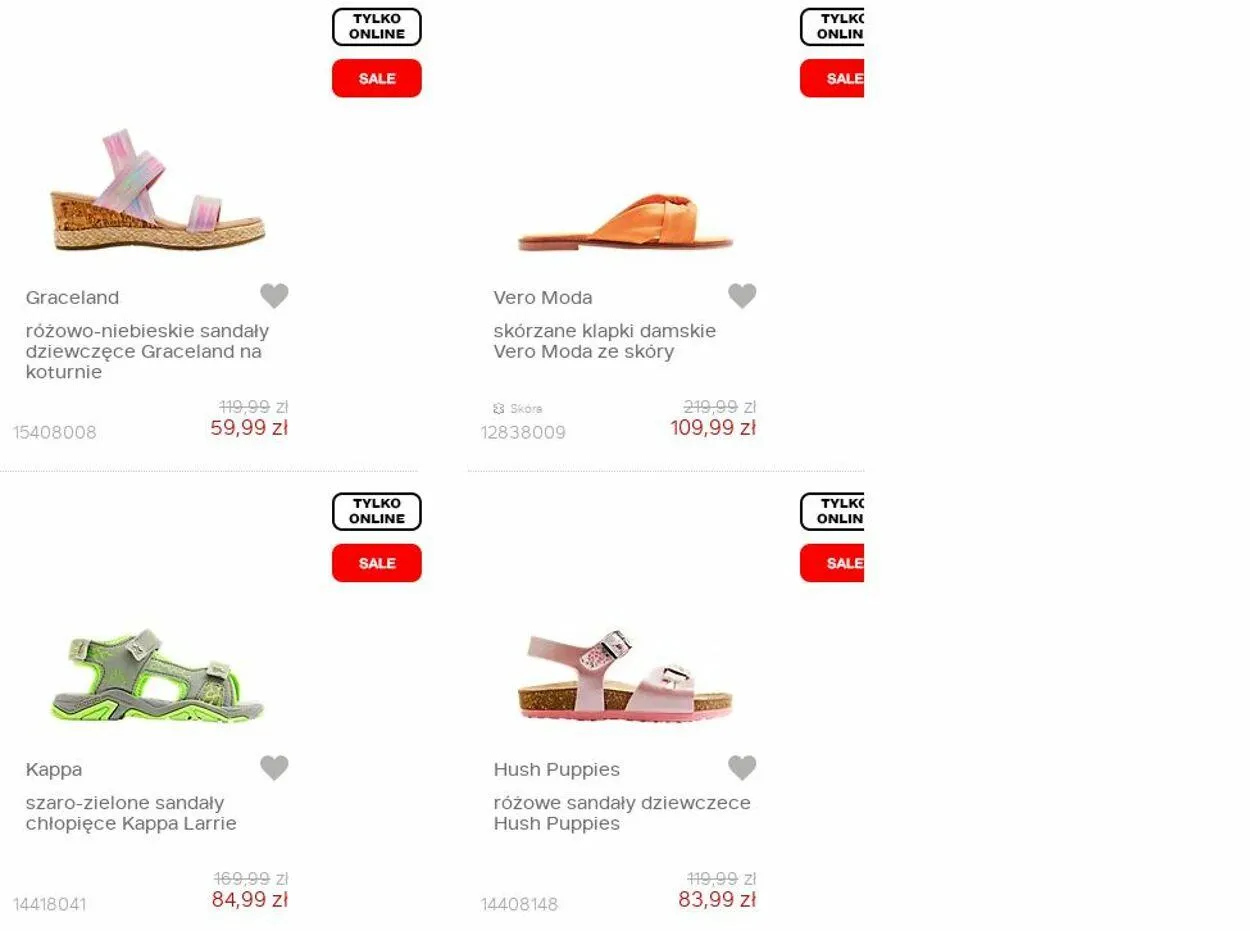Add Vero Moda slippers to wishlist heart
The image size is (1250, 931).
pyautogui.click(x=742, y=296)
